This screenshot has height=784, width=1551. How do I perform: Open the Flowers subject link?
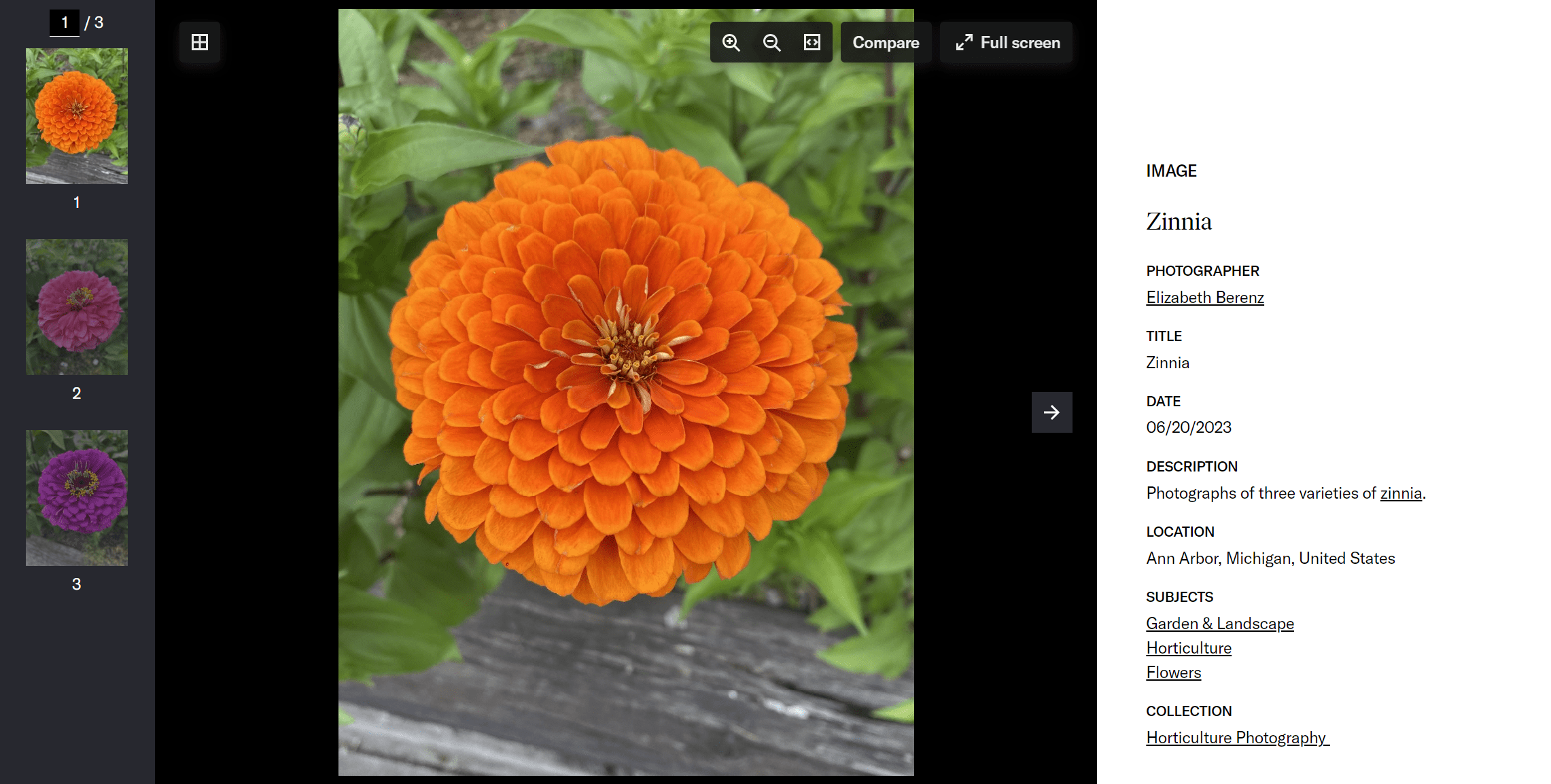(x=1173, y=672)
